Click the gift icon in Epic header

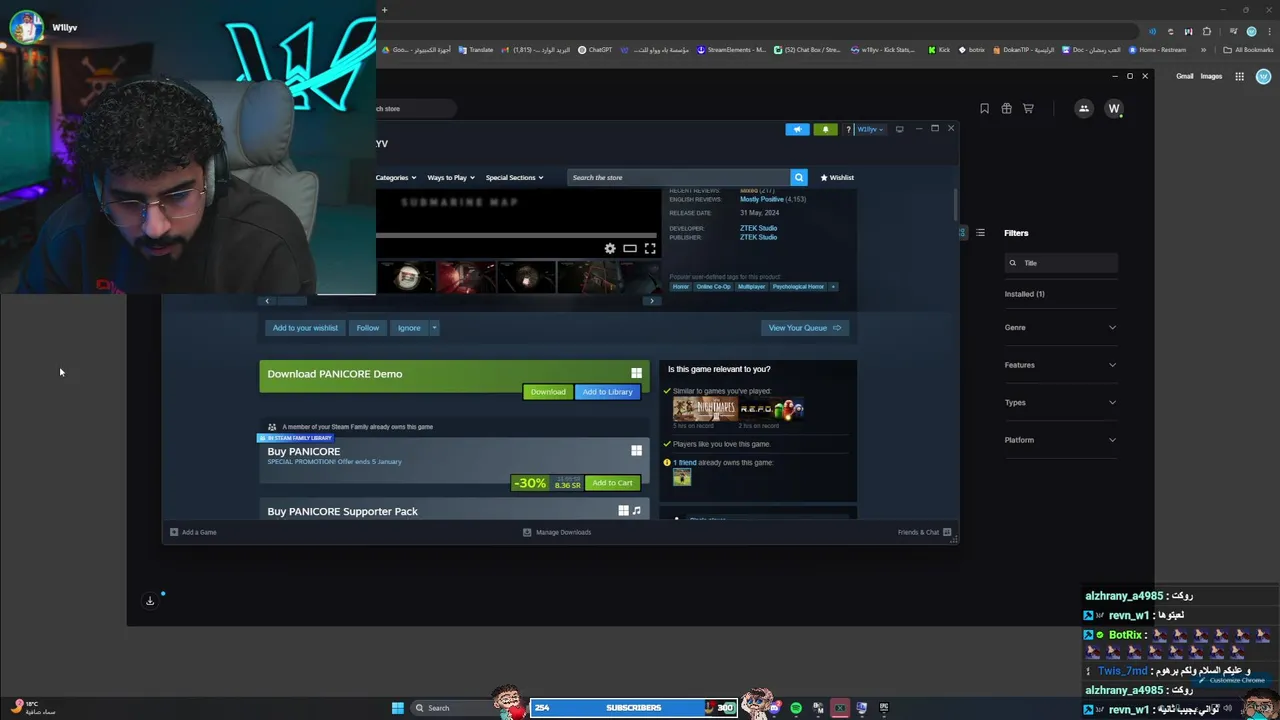coord(1006,108)
